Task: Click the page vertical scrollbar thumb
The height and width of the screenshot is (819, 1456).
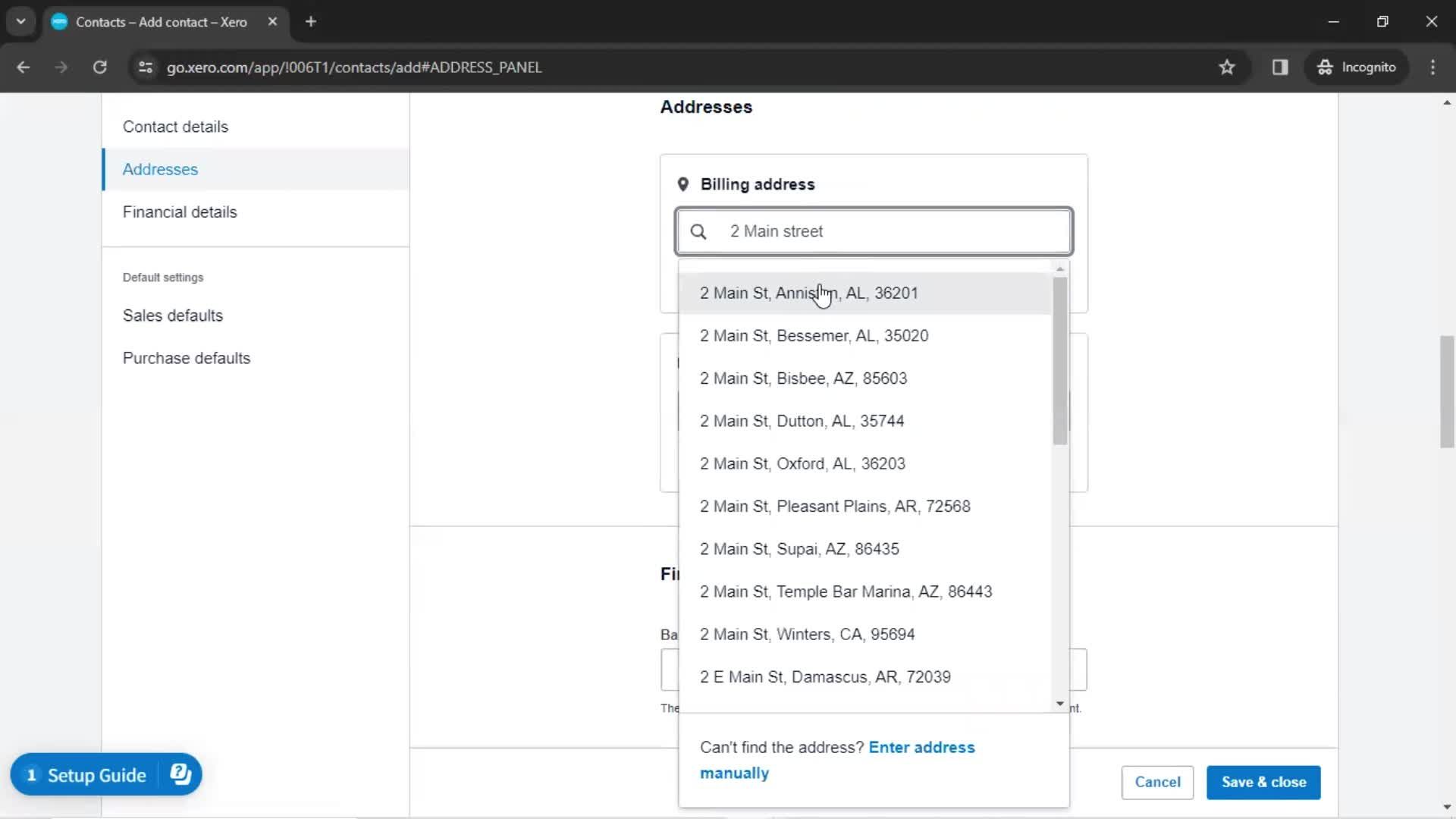Action: (x=1447, y=391)
